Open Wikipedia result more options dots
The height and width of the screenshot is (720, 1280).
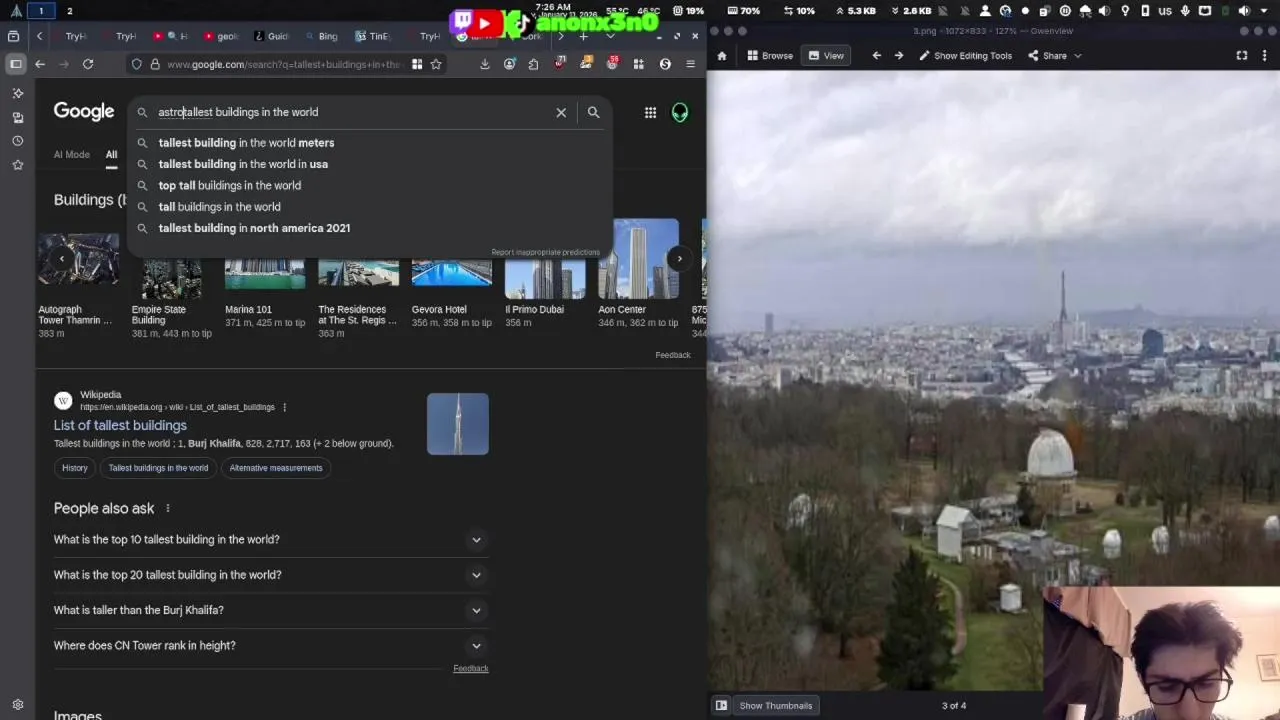tap(285, 407)
